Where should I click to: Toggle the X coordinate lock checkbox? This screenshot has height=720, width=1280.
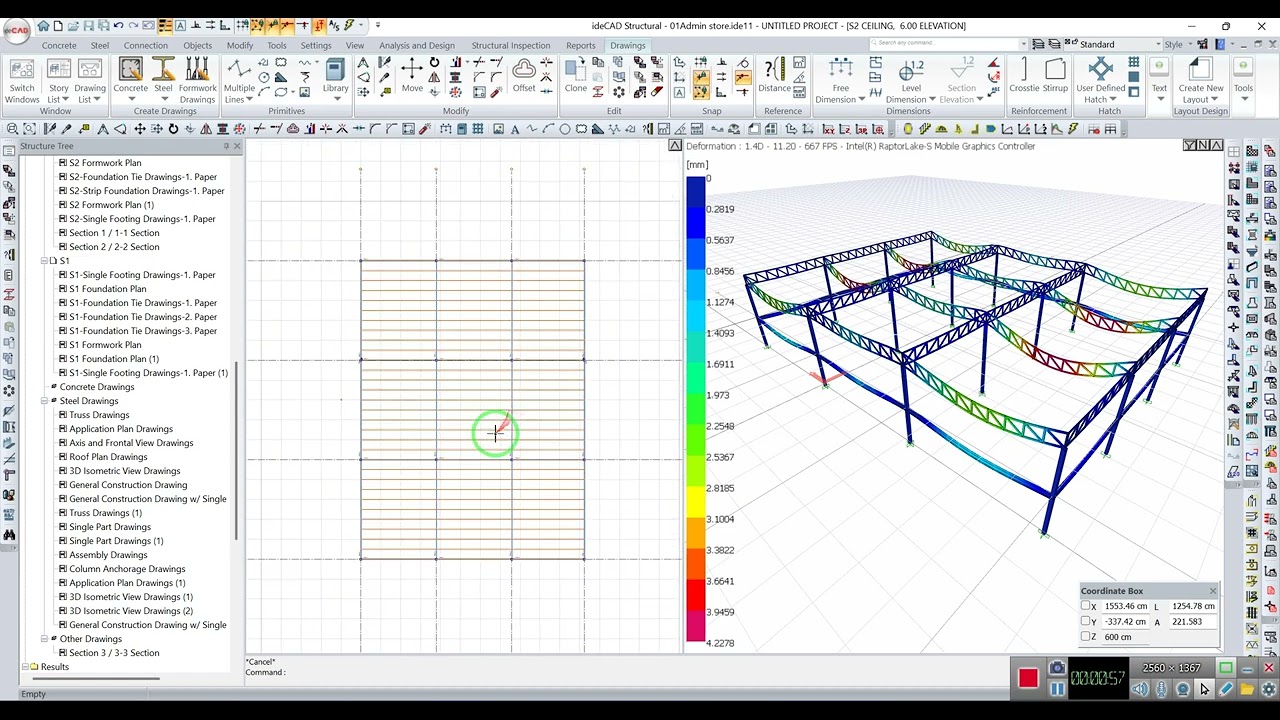[1085, 606]
